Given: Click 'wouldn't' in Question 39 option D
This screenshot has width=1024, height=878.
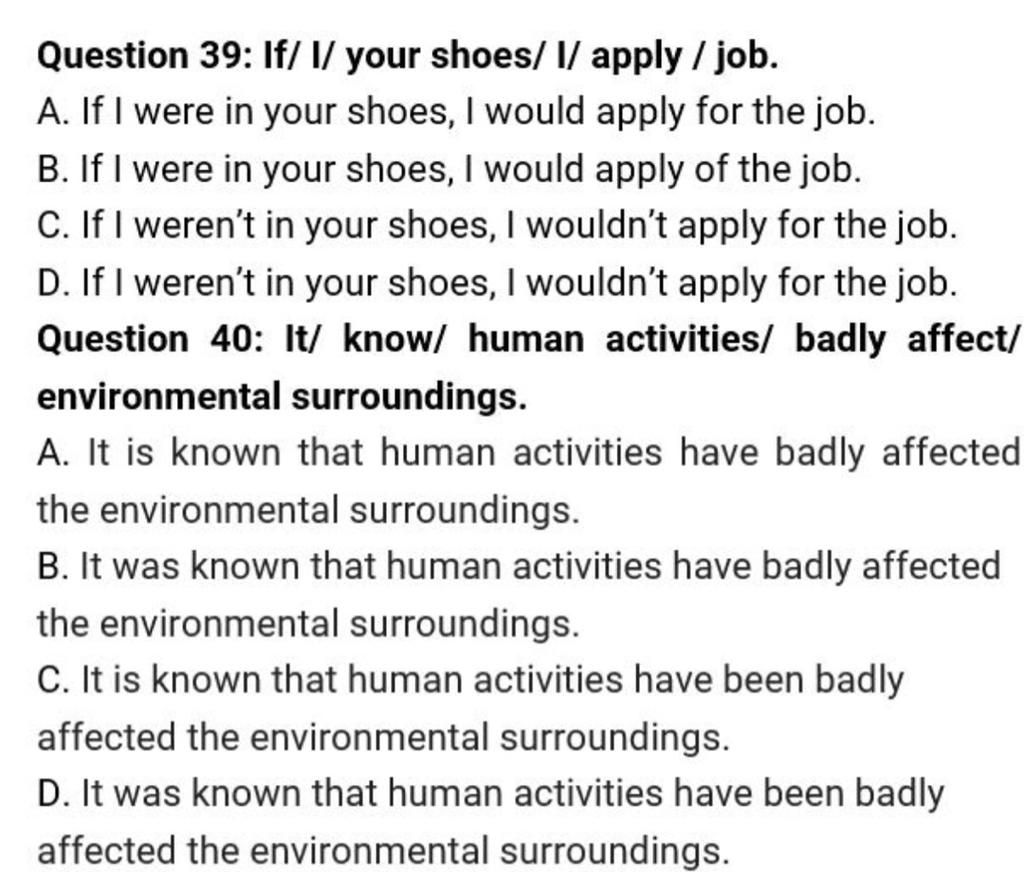Looking at the screenshot, I should pos(598,284).
